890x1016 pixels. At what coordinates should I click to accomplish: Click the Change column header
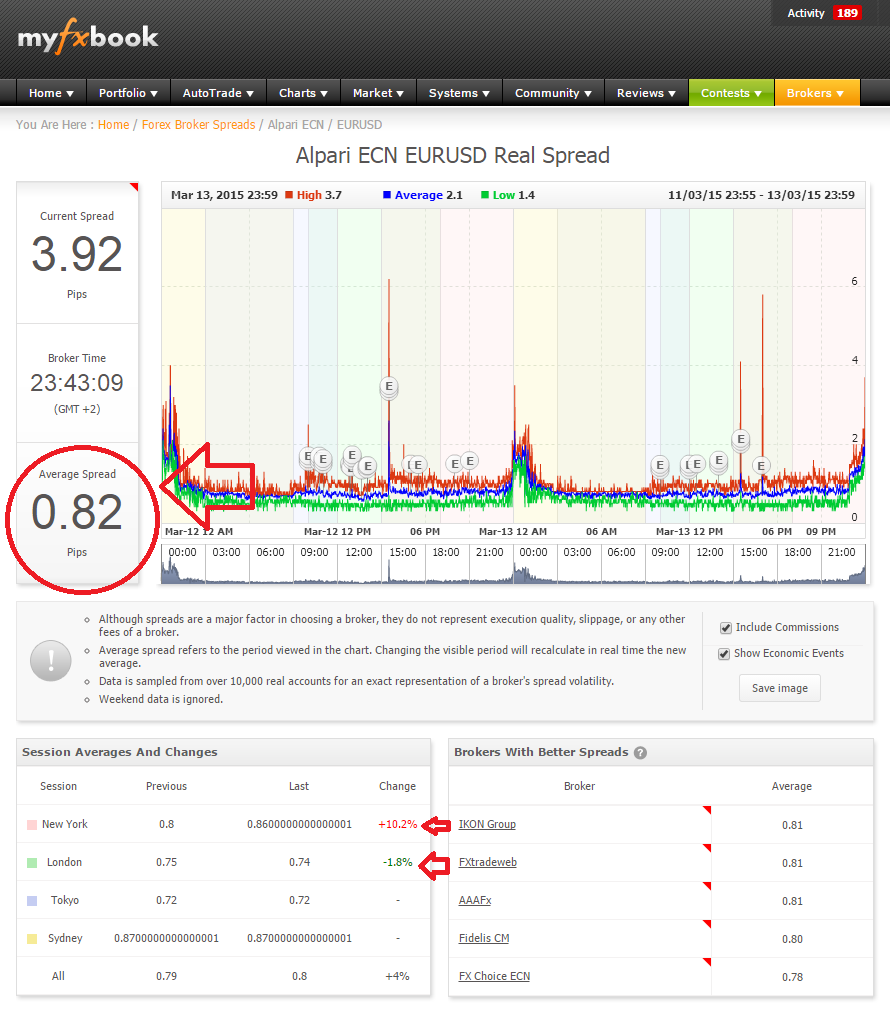(x=397, y=786)
